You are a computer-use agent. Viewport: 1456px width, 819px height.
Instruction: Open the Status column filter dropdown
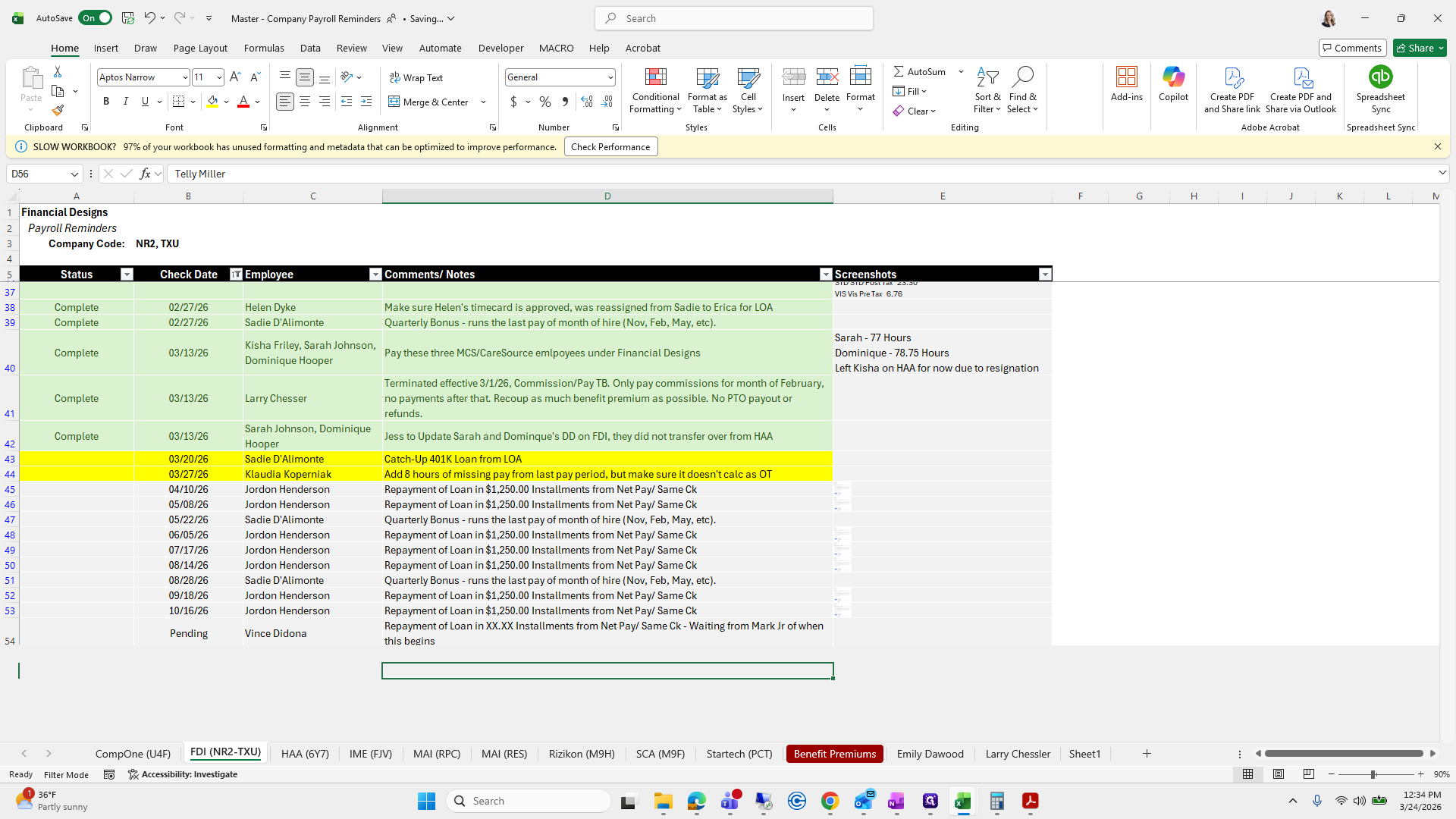(127, 275)
